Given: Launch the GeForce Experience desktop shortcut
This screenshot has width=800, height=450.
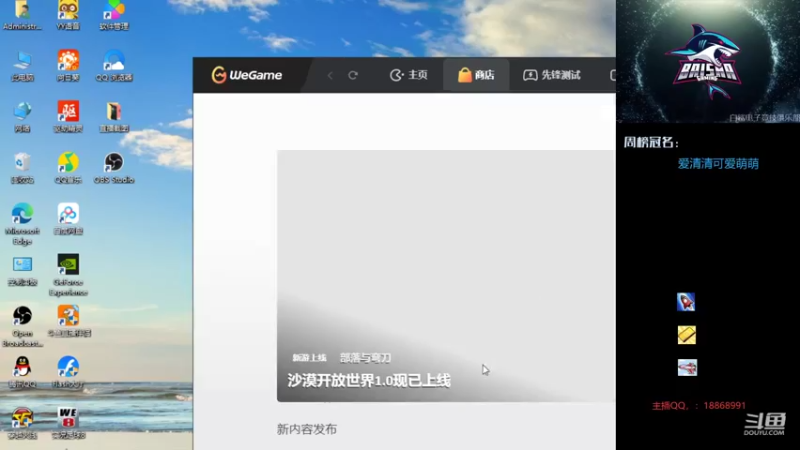Looking at the screenshot, I should 68,274.
